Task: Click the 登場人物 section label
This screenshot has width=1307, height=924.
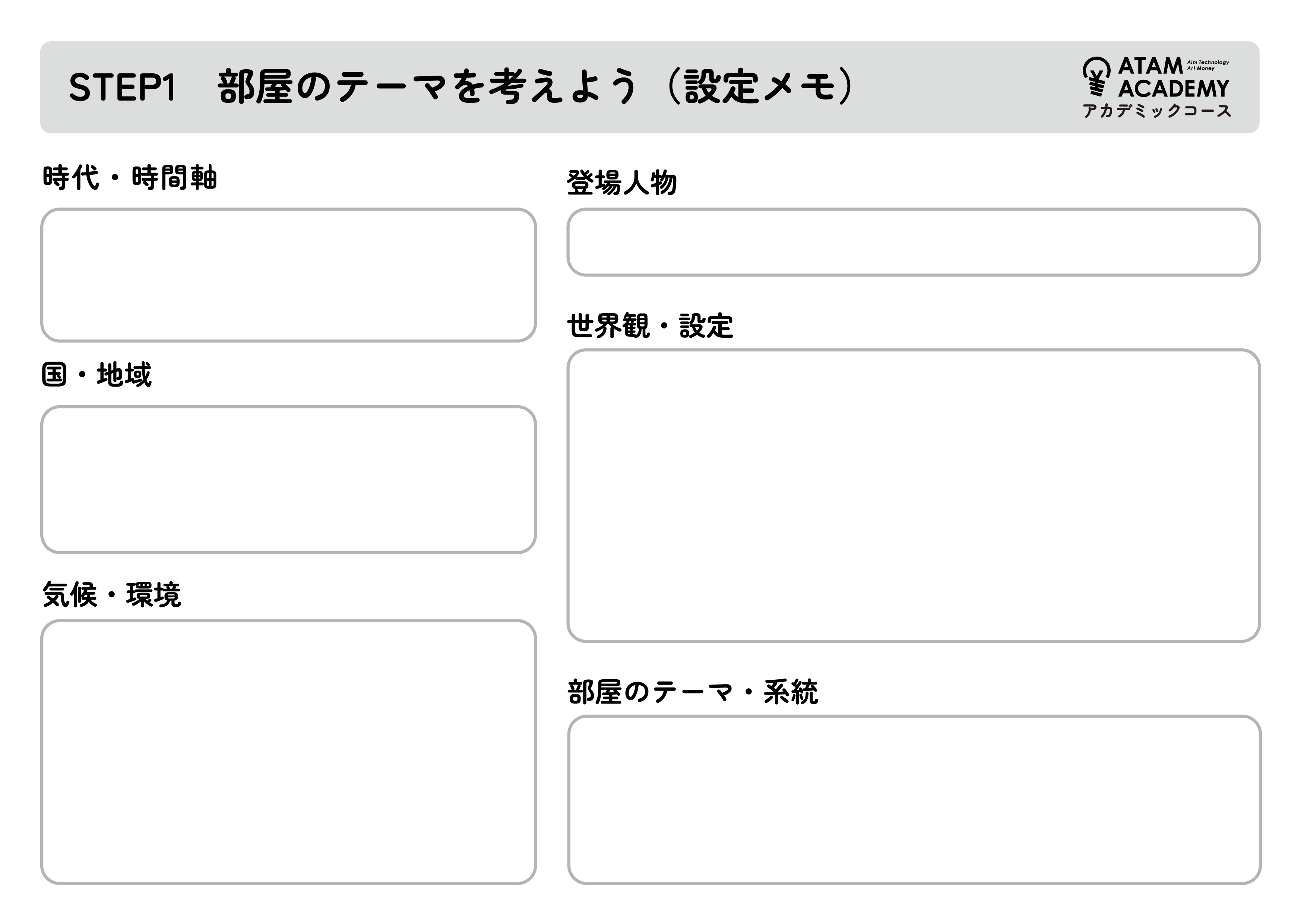Action: coord(621,183)
